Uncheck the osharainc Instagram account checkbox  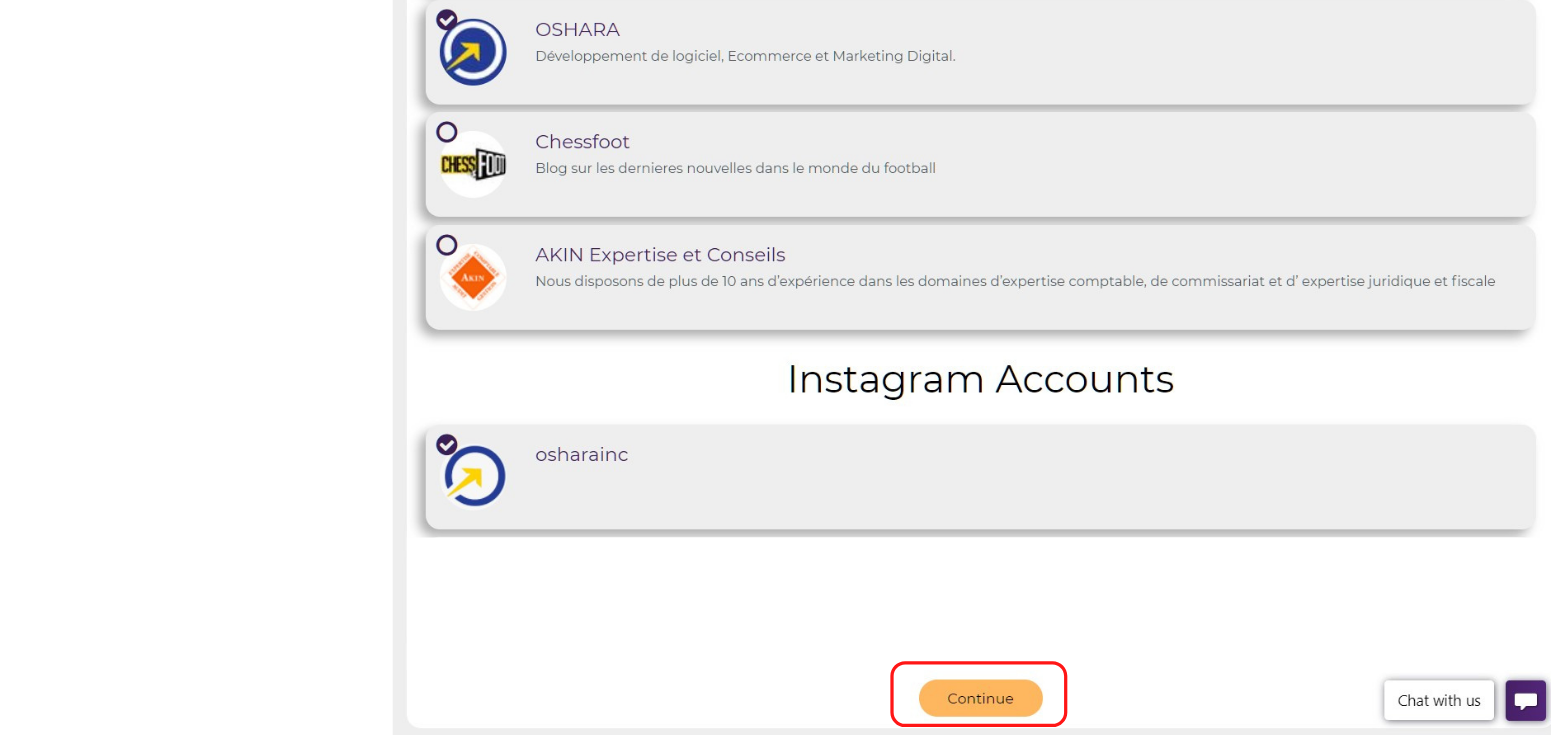447,444
